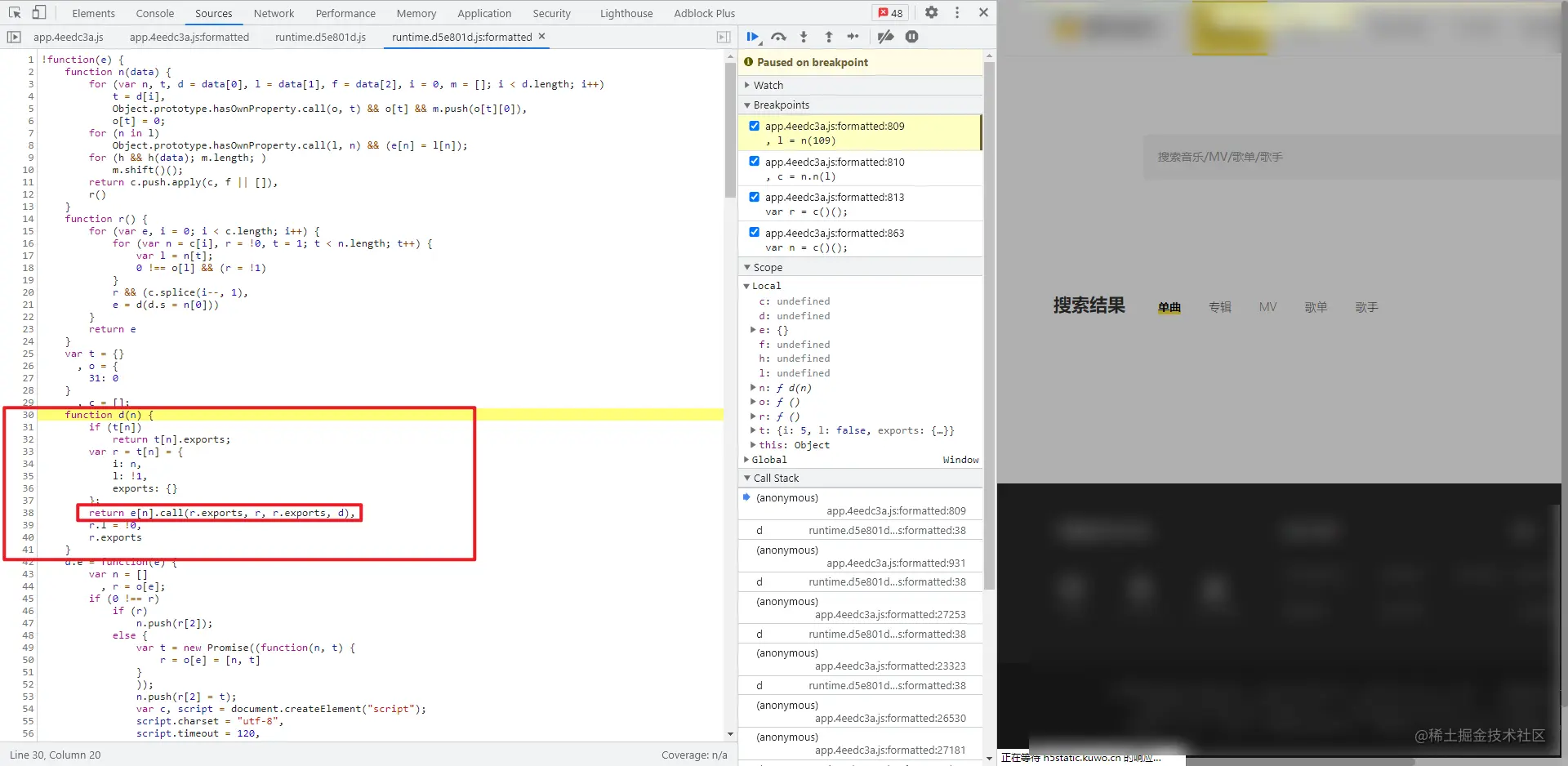
Task: Open the Application panel
Action: [484, 13]
